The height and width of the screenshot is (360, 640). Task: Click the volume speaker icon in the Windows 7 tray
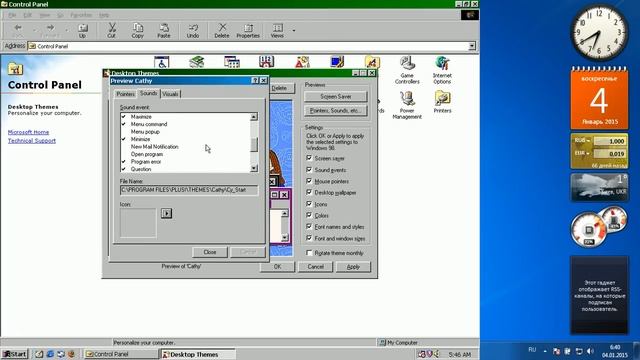tap(590, 351)
